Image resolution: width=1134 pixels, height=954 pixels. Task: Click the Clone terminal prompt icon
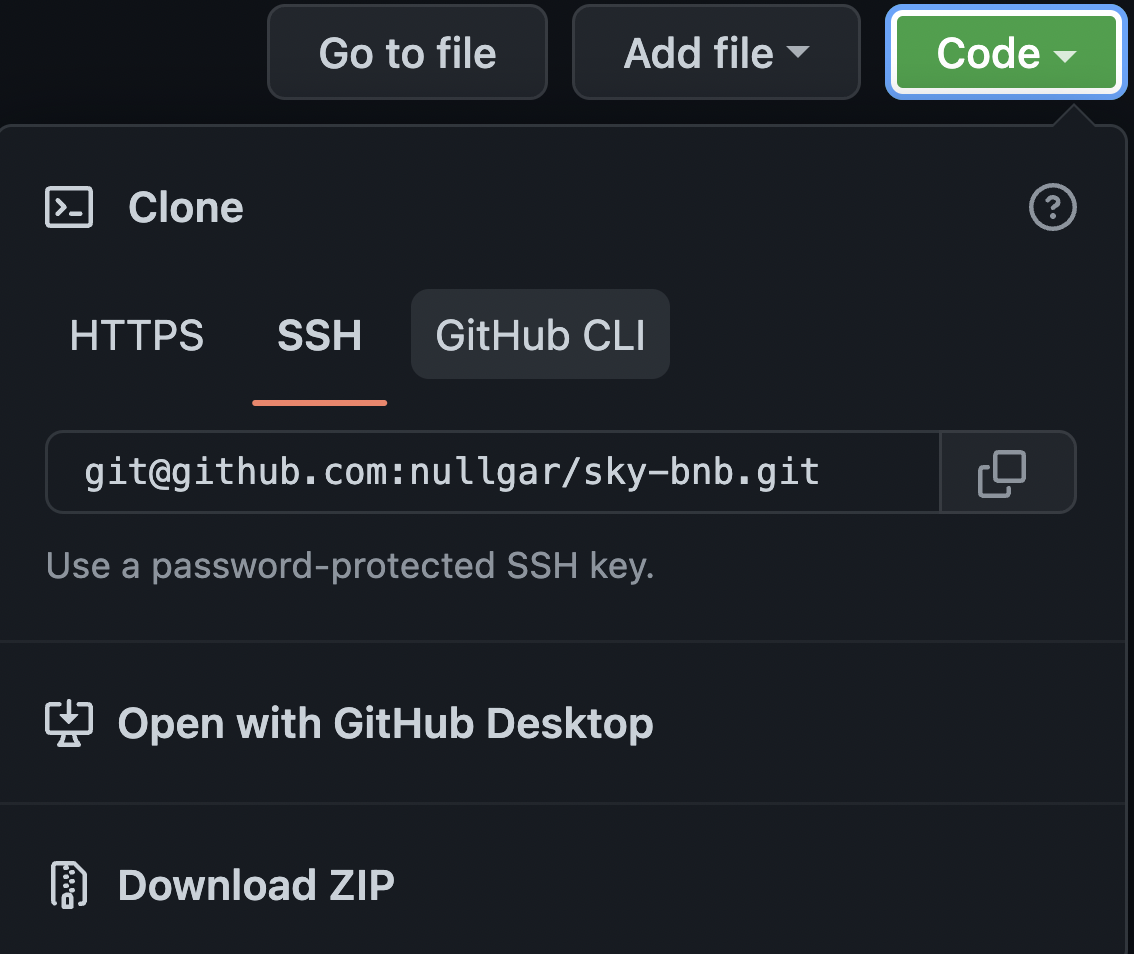69,207
